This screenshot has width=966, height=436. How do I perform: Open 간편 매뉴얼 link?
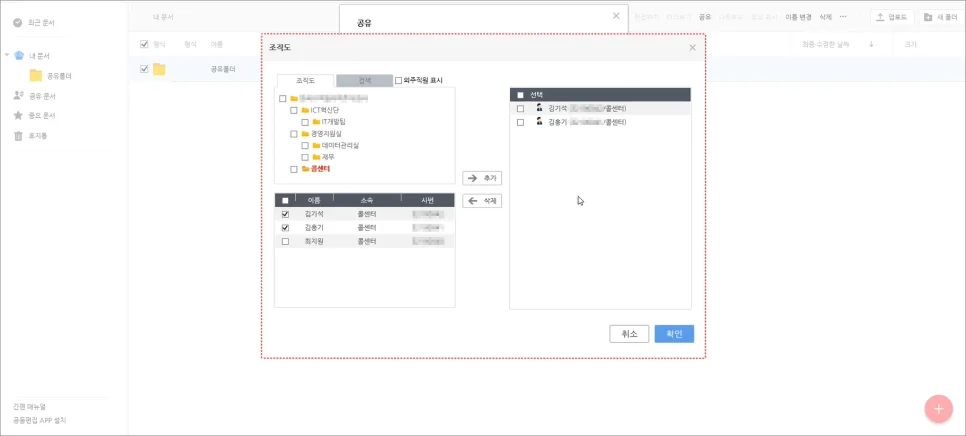click(30, 407)
